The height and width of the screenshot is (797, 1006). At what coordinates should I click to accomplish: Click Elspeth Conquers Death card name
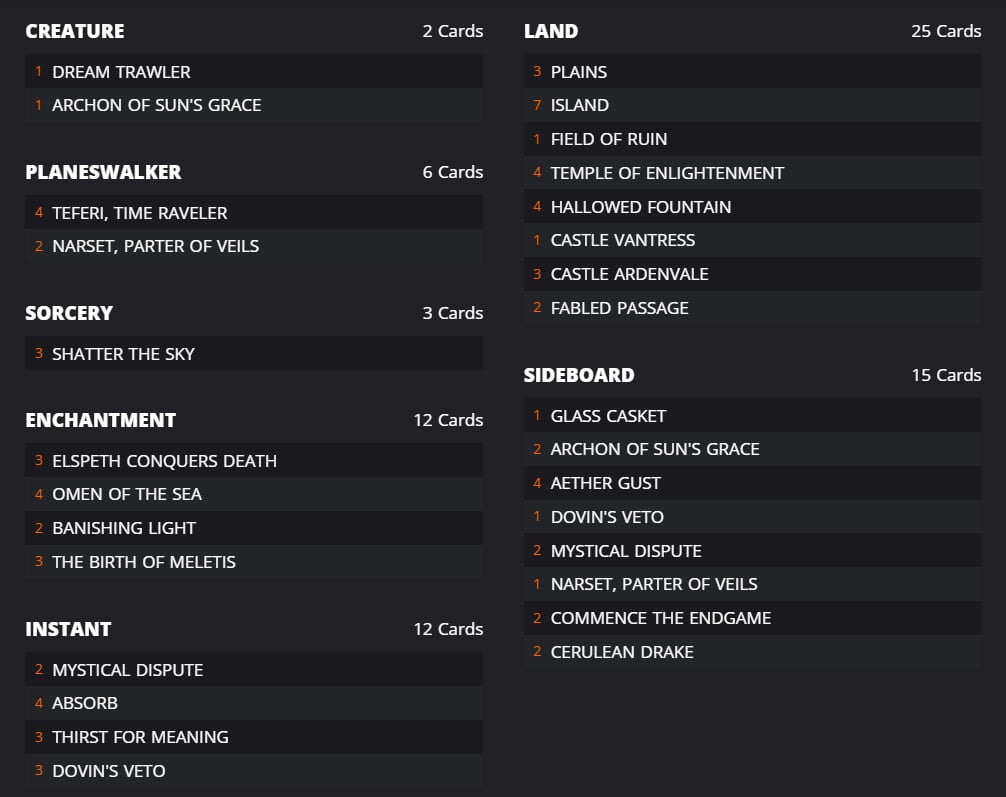point(164,461)
